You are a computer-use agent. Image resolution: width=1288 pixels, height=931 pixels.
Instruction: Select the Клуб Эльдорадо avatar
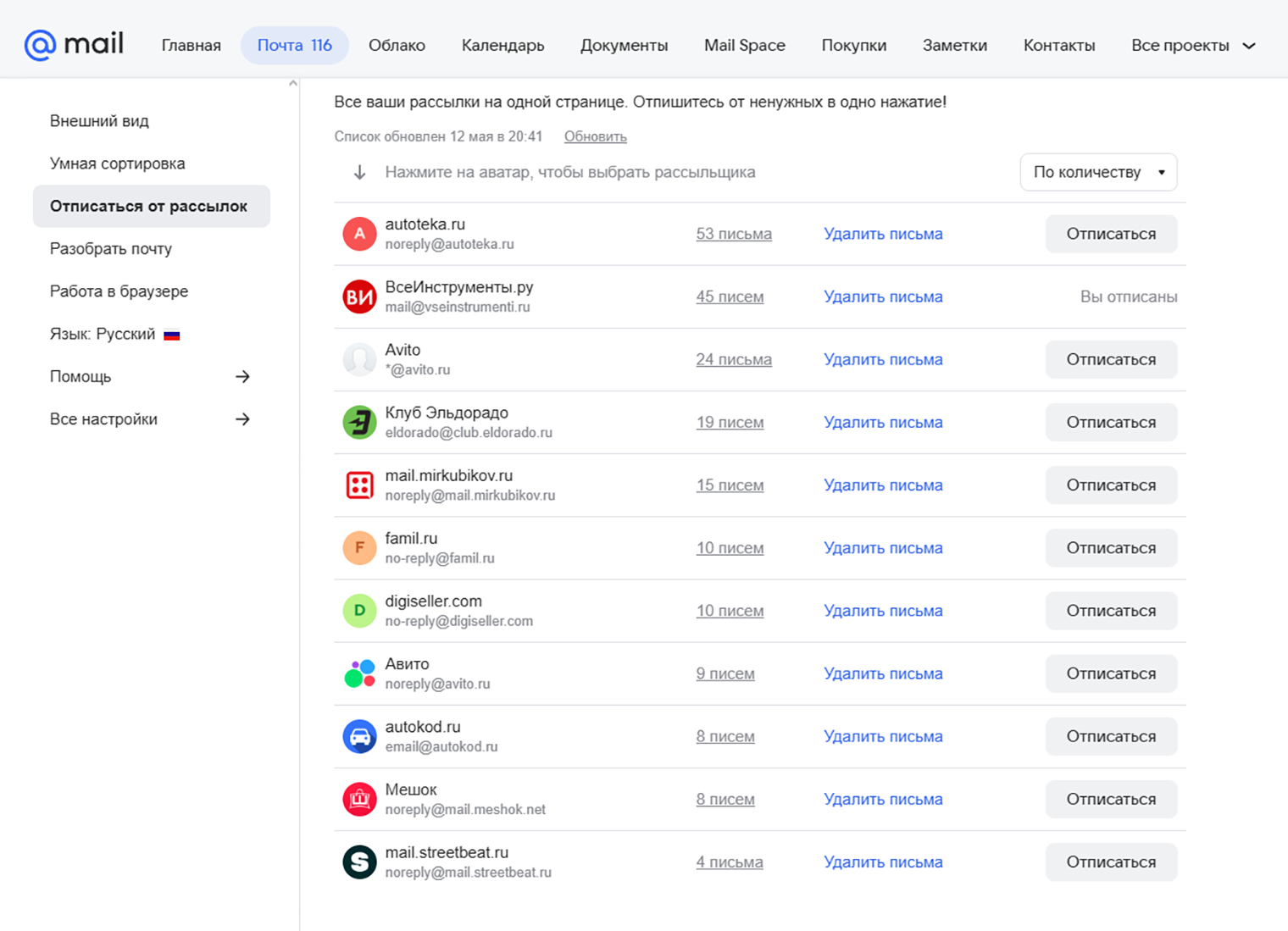359,422
